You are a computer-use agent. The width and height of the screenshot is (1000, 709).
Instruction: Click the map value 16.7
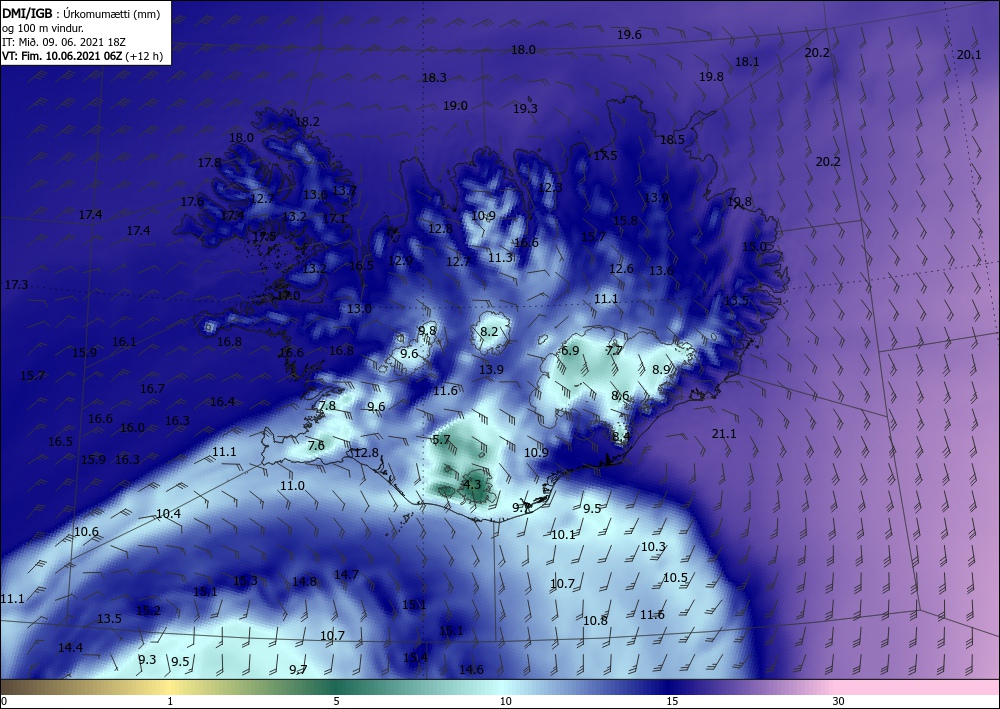(152, 389)
